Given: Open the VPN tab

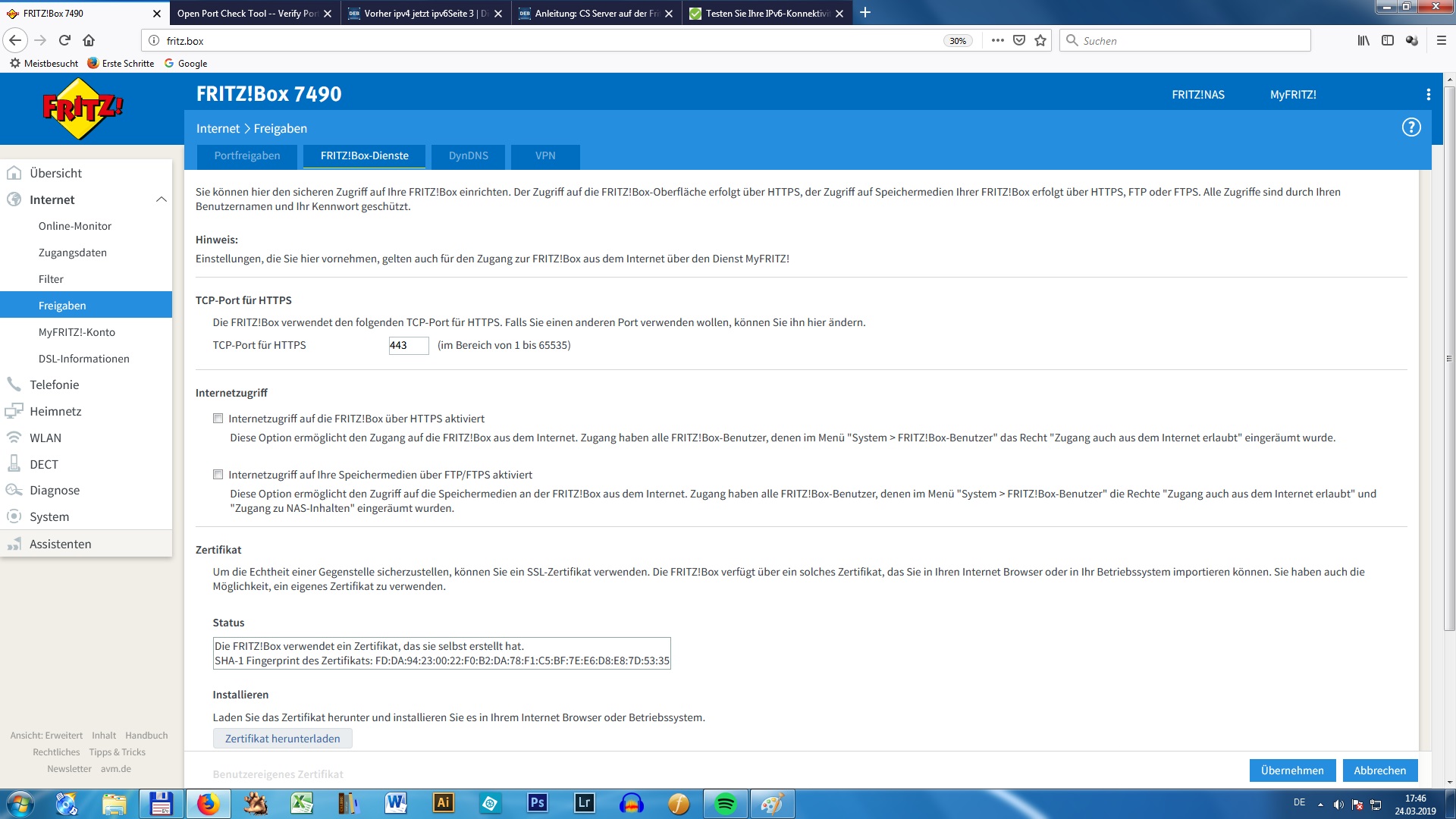Looking at the screenshot, I should coord(545,156).
